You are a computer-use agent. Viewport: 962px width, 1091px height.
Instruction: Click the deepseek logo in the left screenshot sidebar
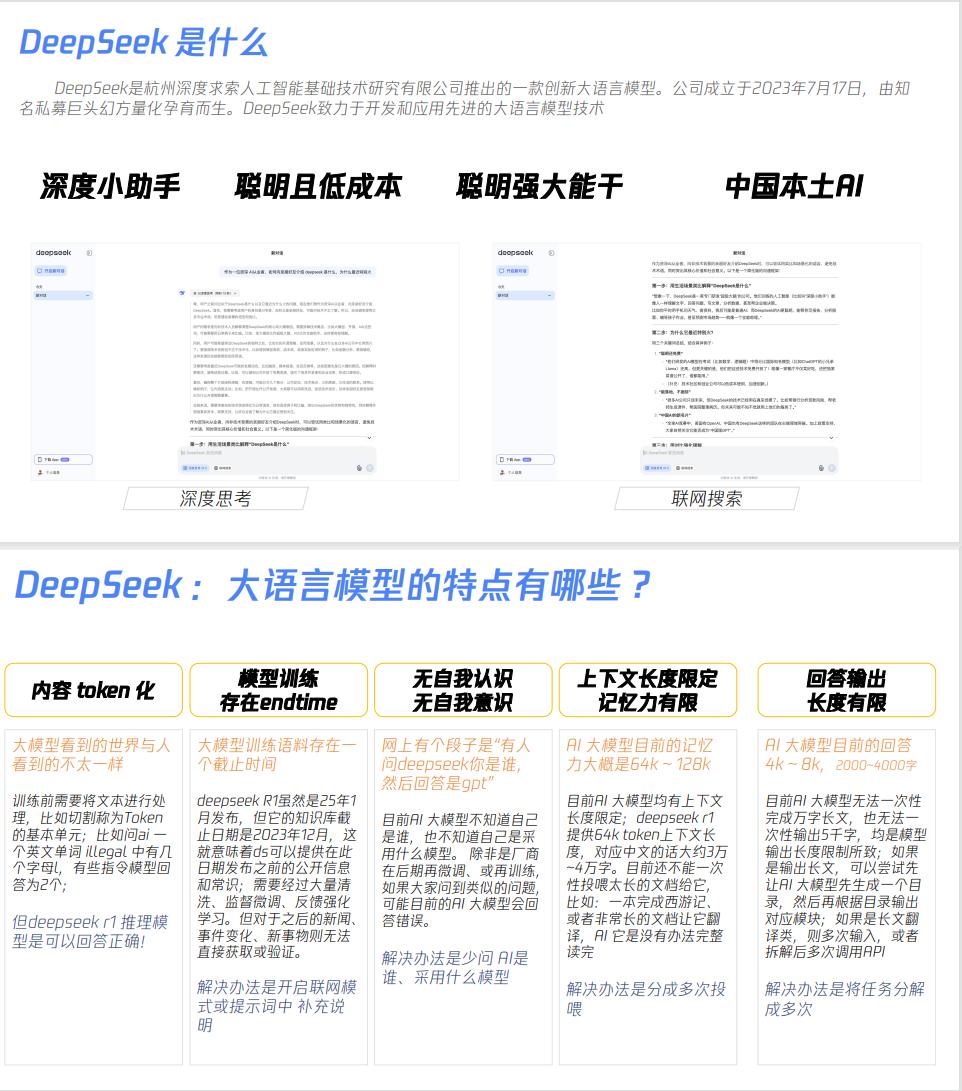tap(54, 253)
